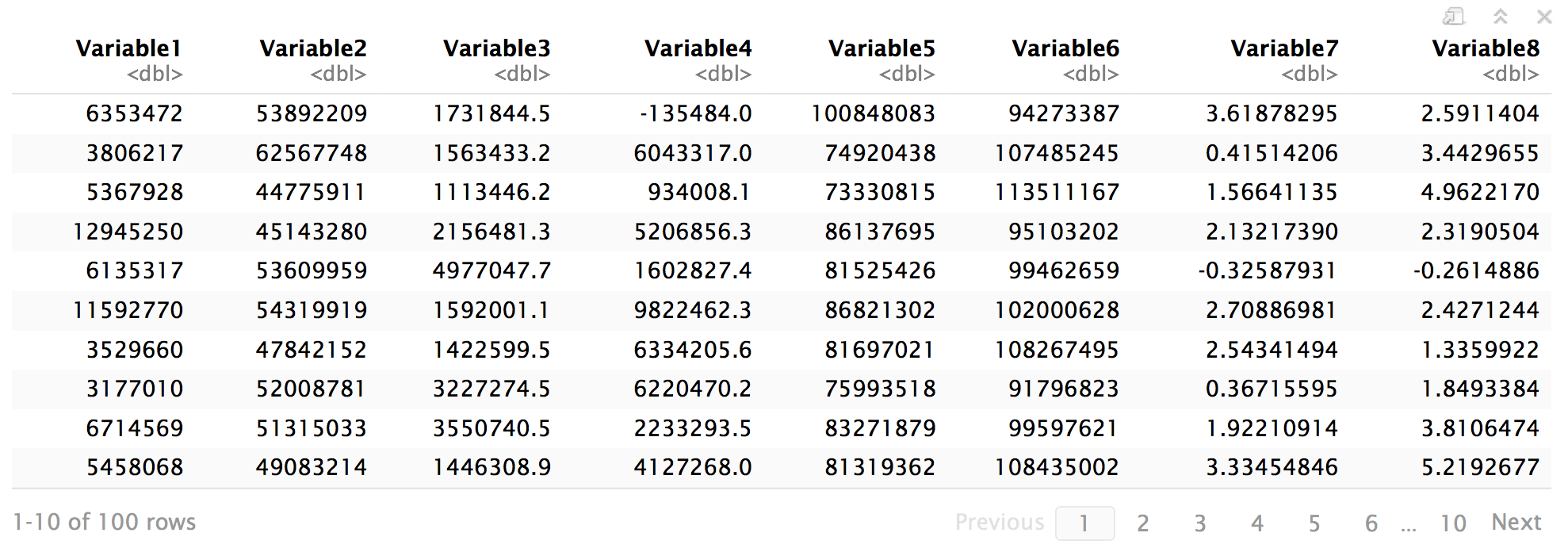Select page 6 in pagination
Image resolution: width=1568 pixels, height=552 pixels.
click(1371, 523)
